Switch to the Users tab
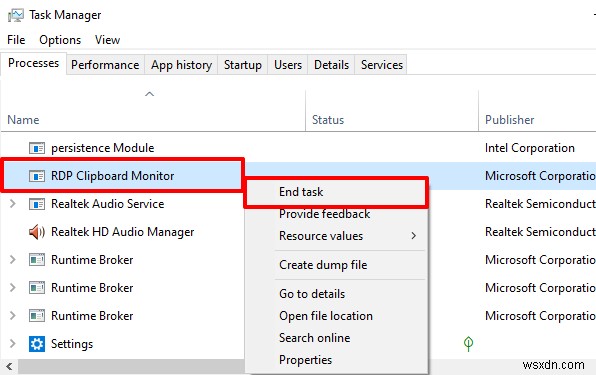This screenshot has height=375, width=596. (288, 65)
